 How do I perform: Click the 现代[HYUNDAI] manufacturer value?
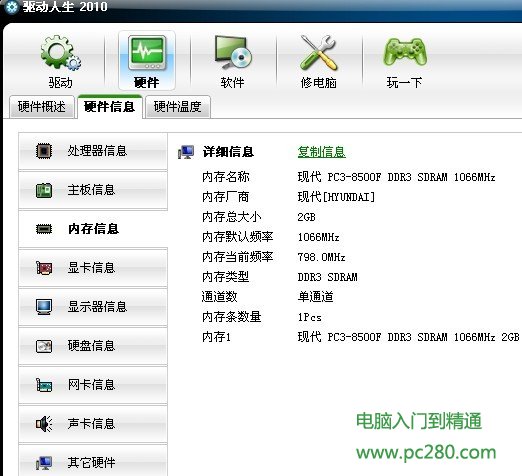[336, 197]
